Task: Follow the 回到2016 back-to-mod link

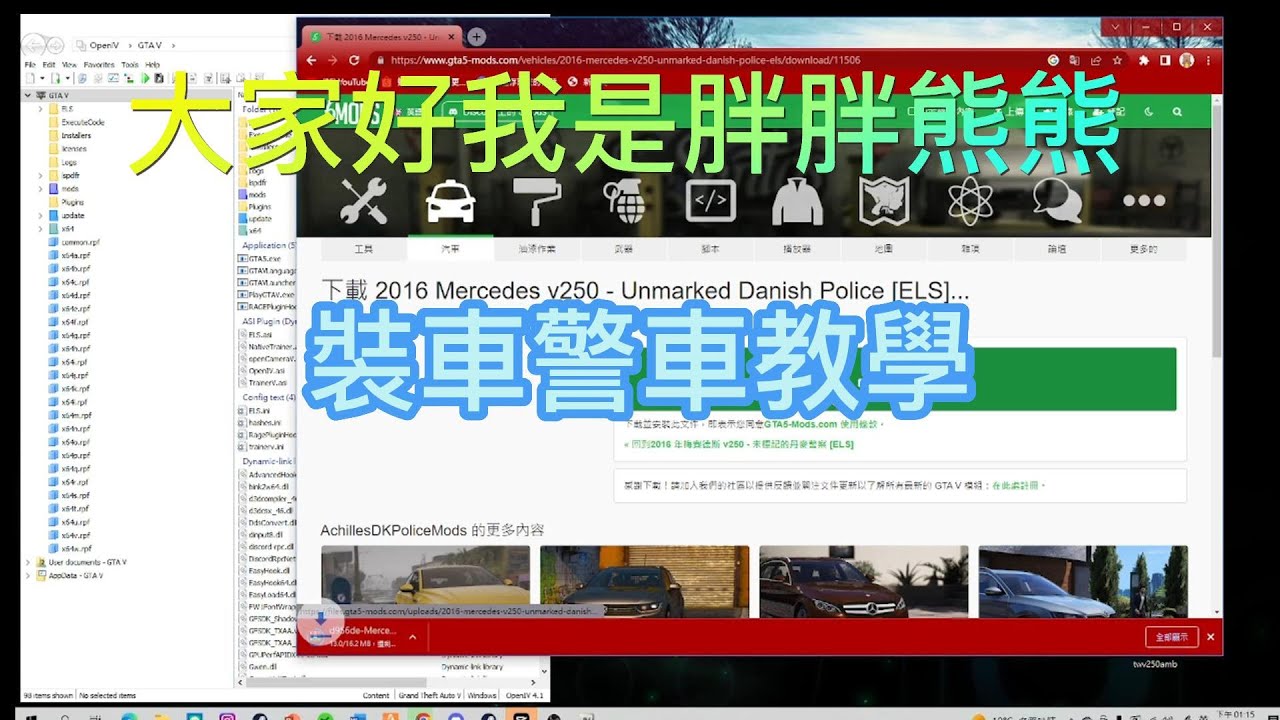Action: click(738, 444)
